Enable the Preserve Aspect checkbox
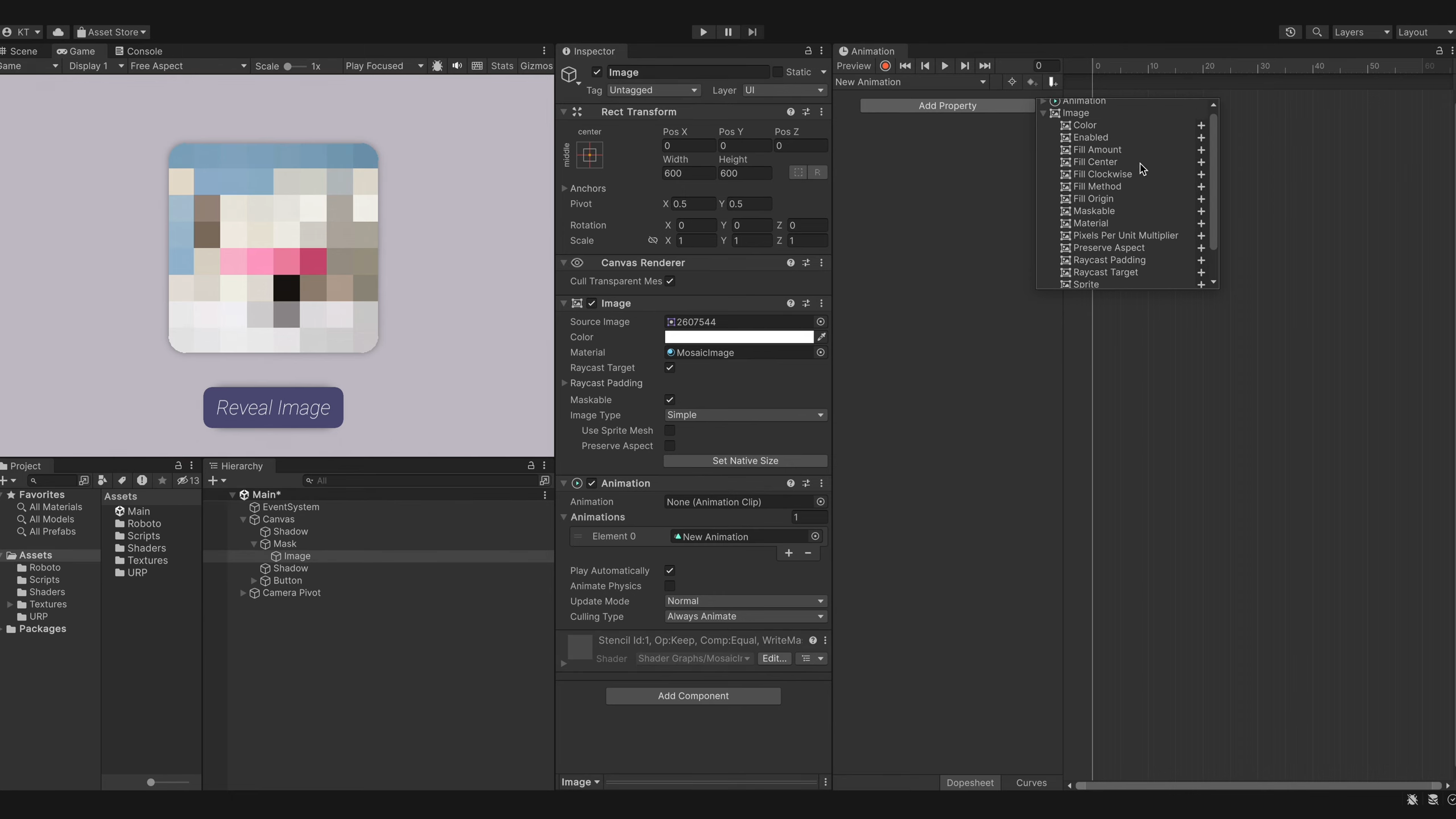Screen dimensions: 1456x819 click(x=670, y=446)
